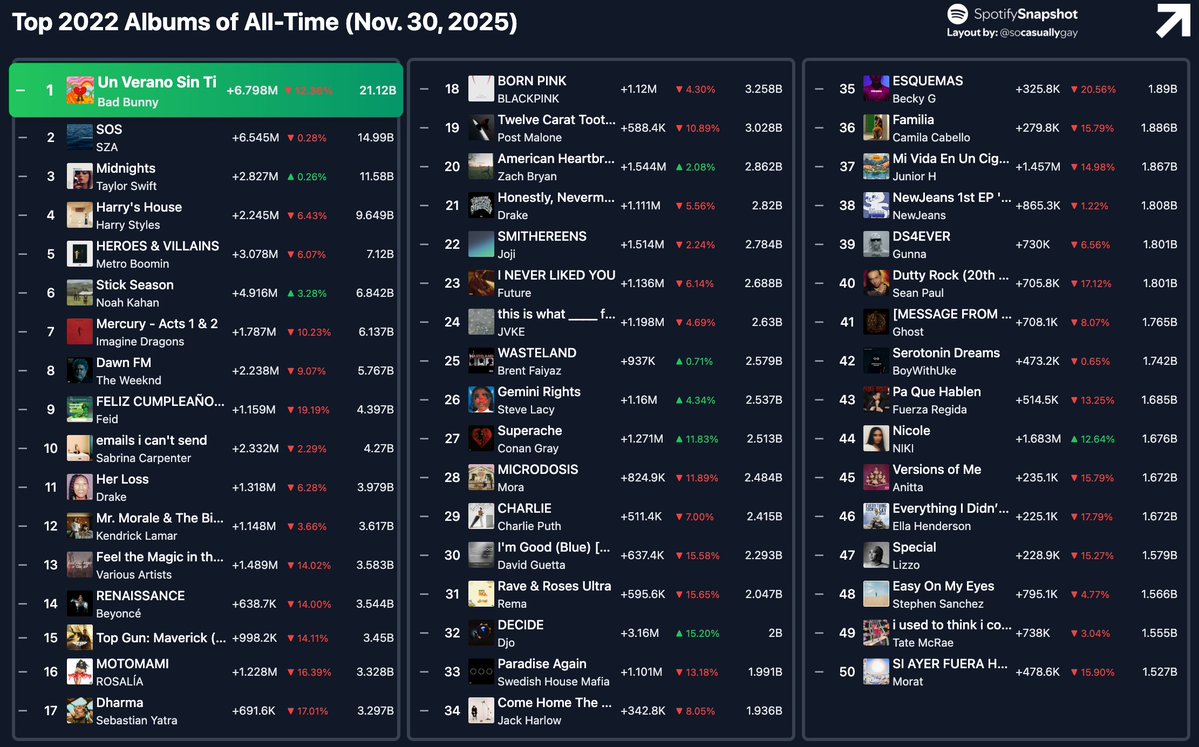Click rank number 35 for ESQUEMAS
The height and width of the screenshot is (747, 1199).
tap(847, 89)
